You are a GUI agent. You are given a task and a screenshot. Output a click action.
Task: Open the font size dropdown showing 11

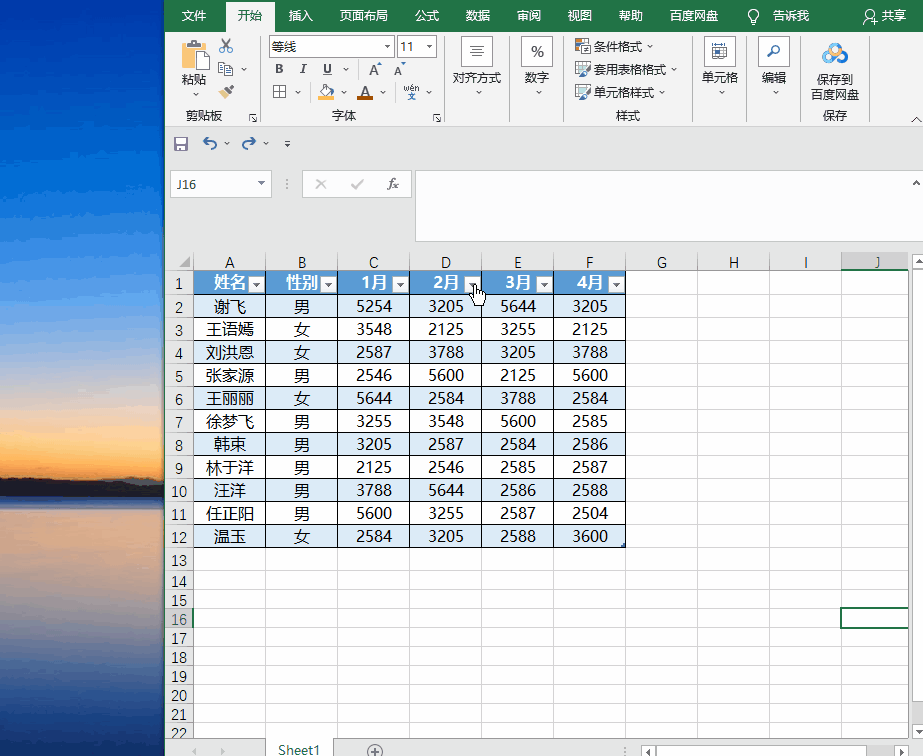[x=417, y=47]
